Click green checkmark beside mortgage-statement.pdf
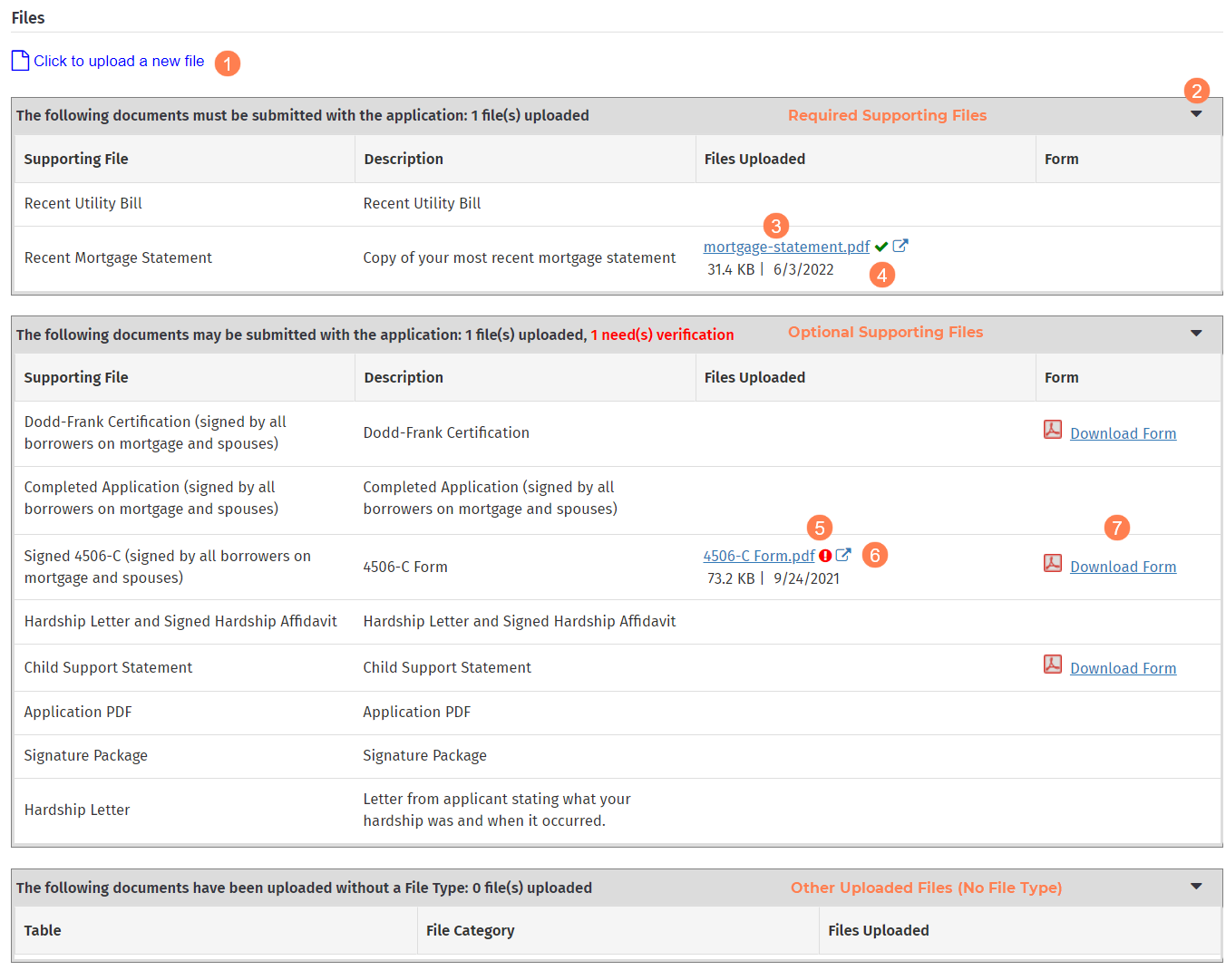Viewport: 1226px width, 980px height. pos(881,247)
